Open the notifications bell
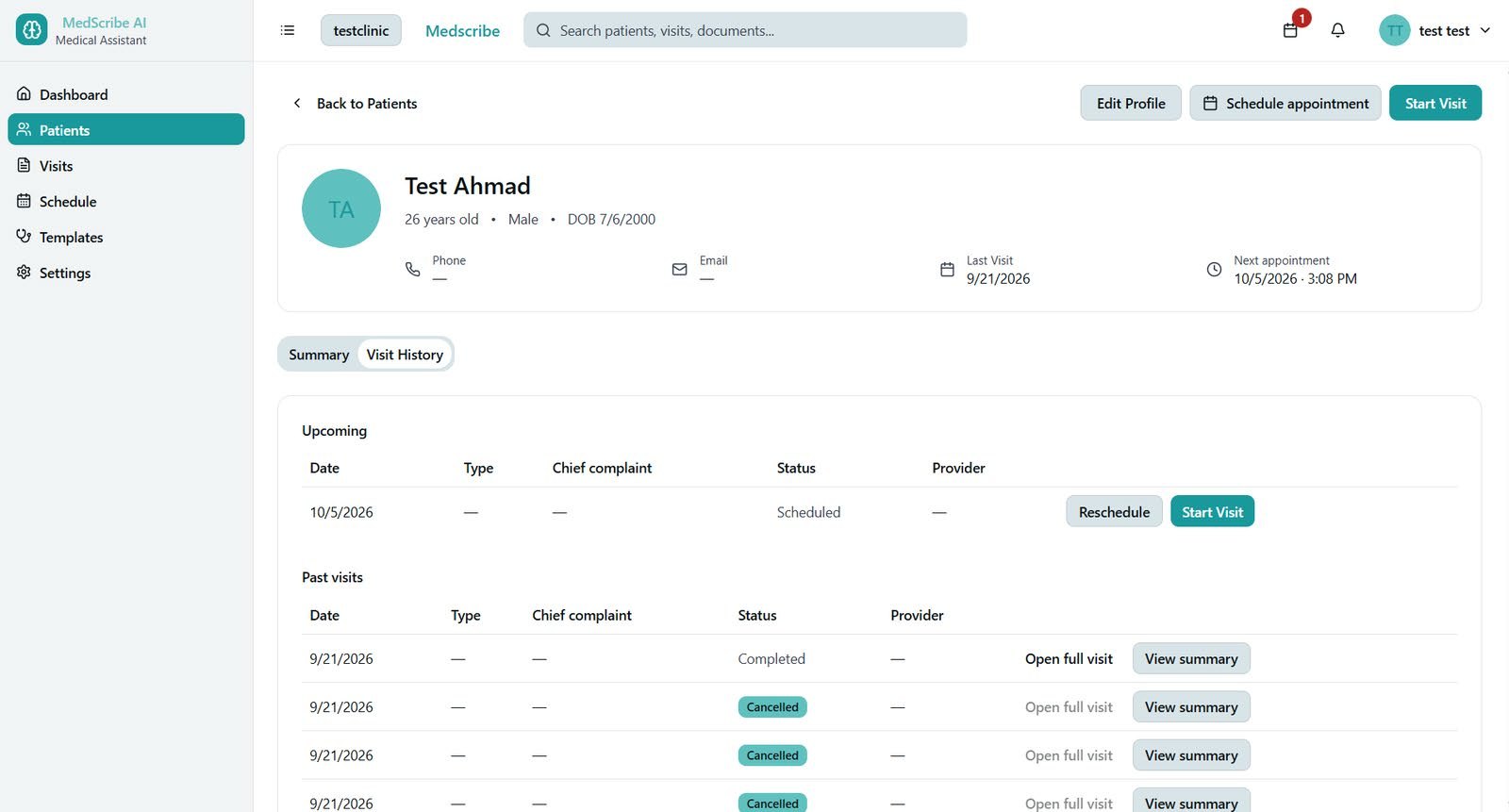This screenshot has height=812, width=1509. (1337, 30)
